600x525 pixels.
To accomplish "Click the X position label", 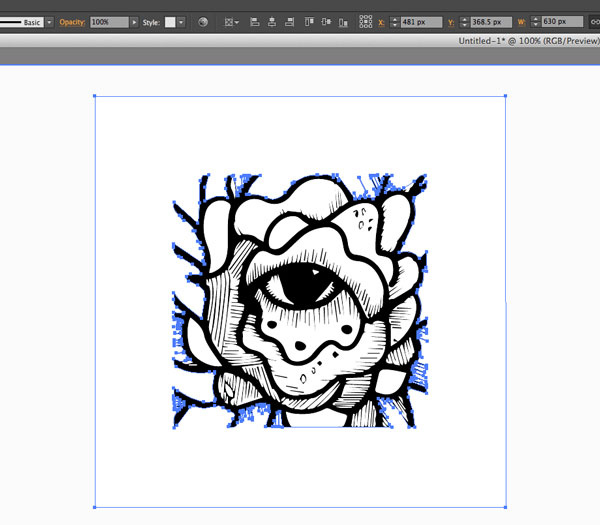I will [x=381, y=23].
